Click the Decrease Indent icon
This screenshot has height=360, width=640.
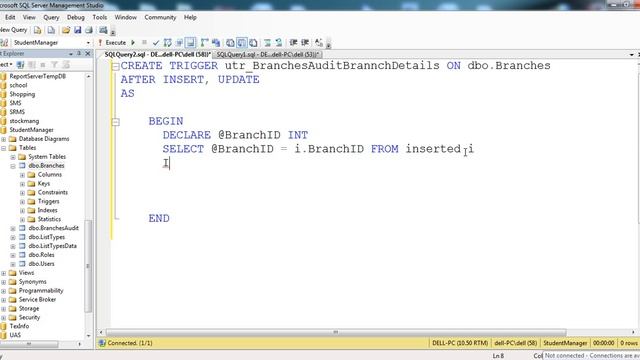click(293, 42)
